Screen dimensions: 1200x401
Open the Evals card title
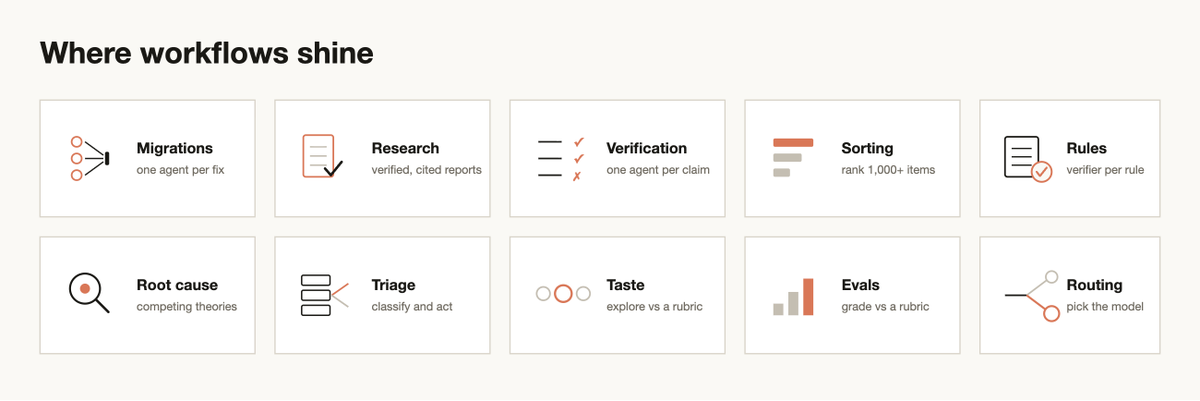(861, 285)
